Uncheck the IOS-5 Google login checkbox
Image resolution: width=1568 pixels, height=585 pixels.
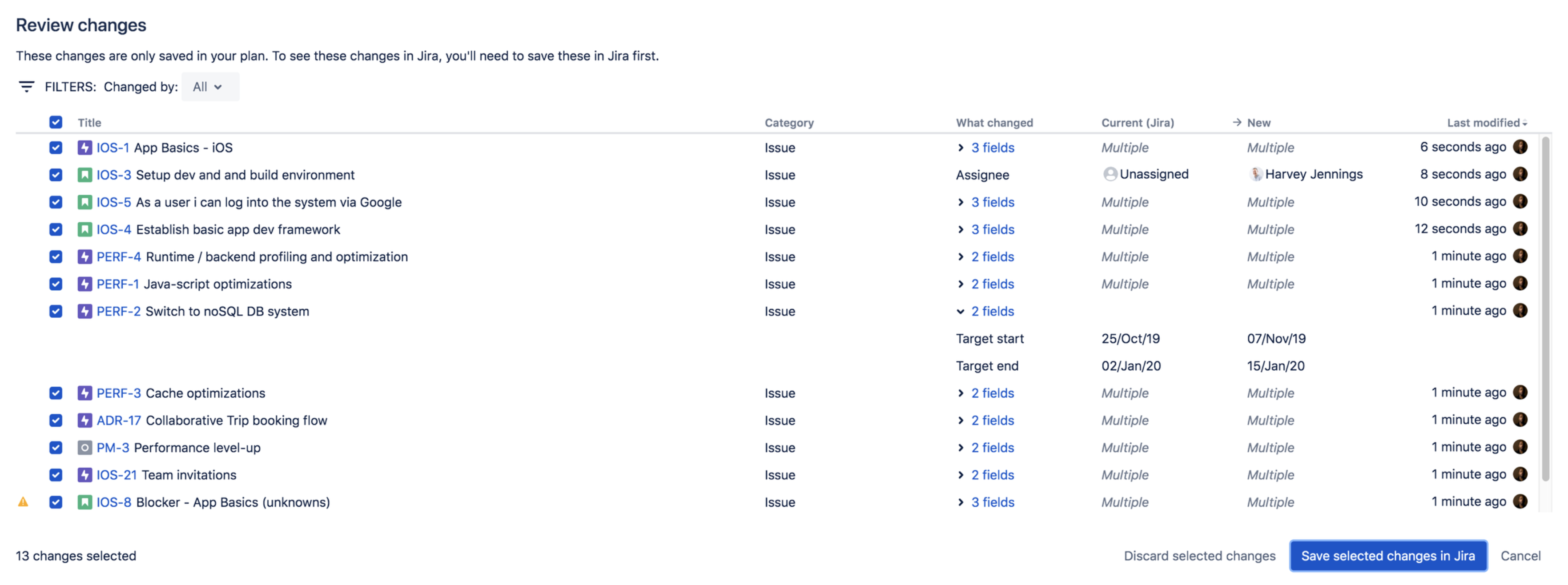(x=56, y=202)
